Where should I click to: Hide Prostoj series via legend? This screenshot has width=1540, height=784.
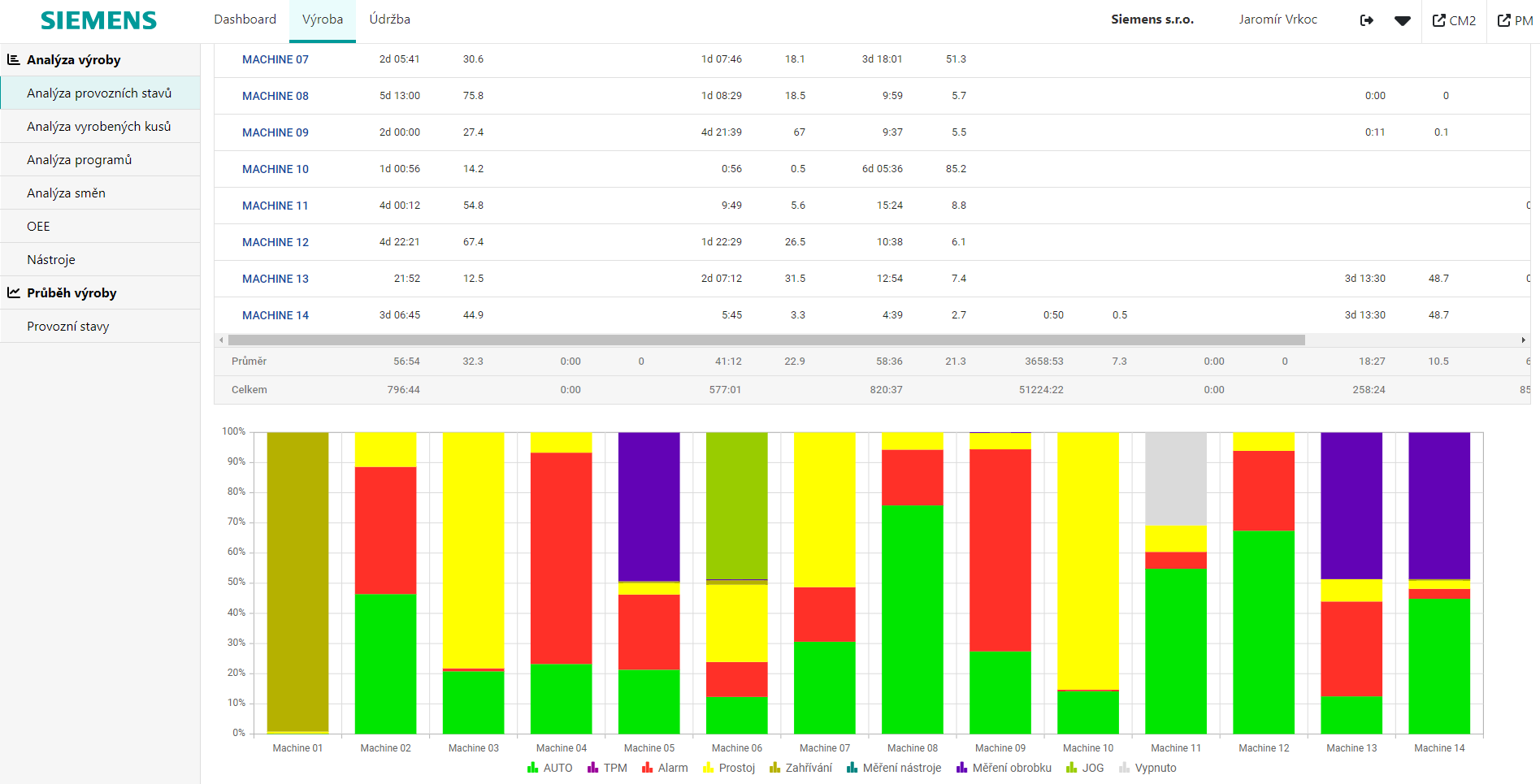click(729, 768)
